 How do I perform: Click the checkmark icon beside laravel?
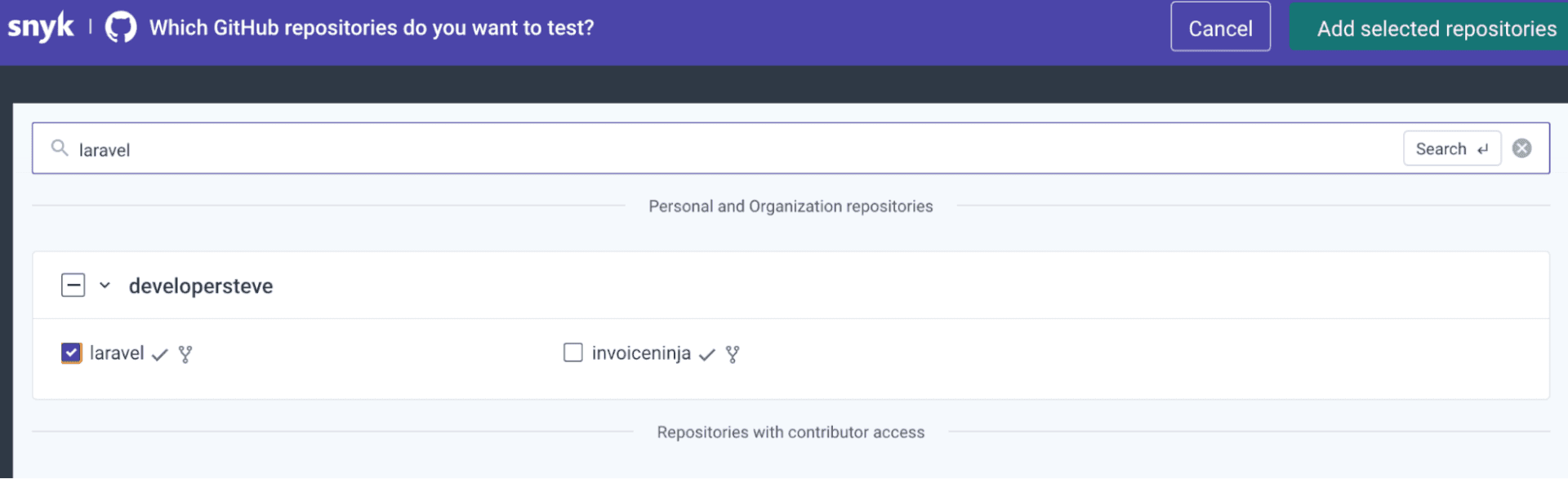(160, 355)
